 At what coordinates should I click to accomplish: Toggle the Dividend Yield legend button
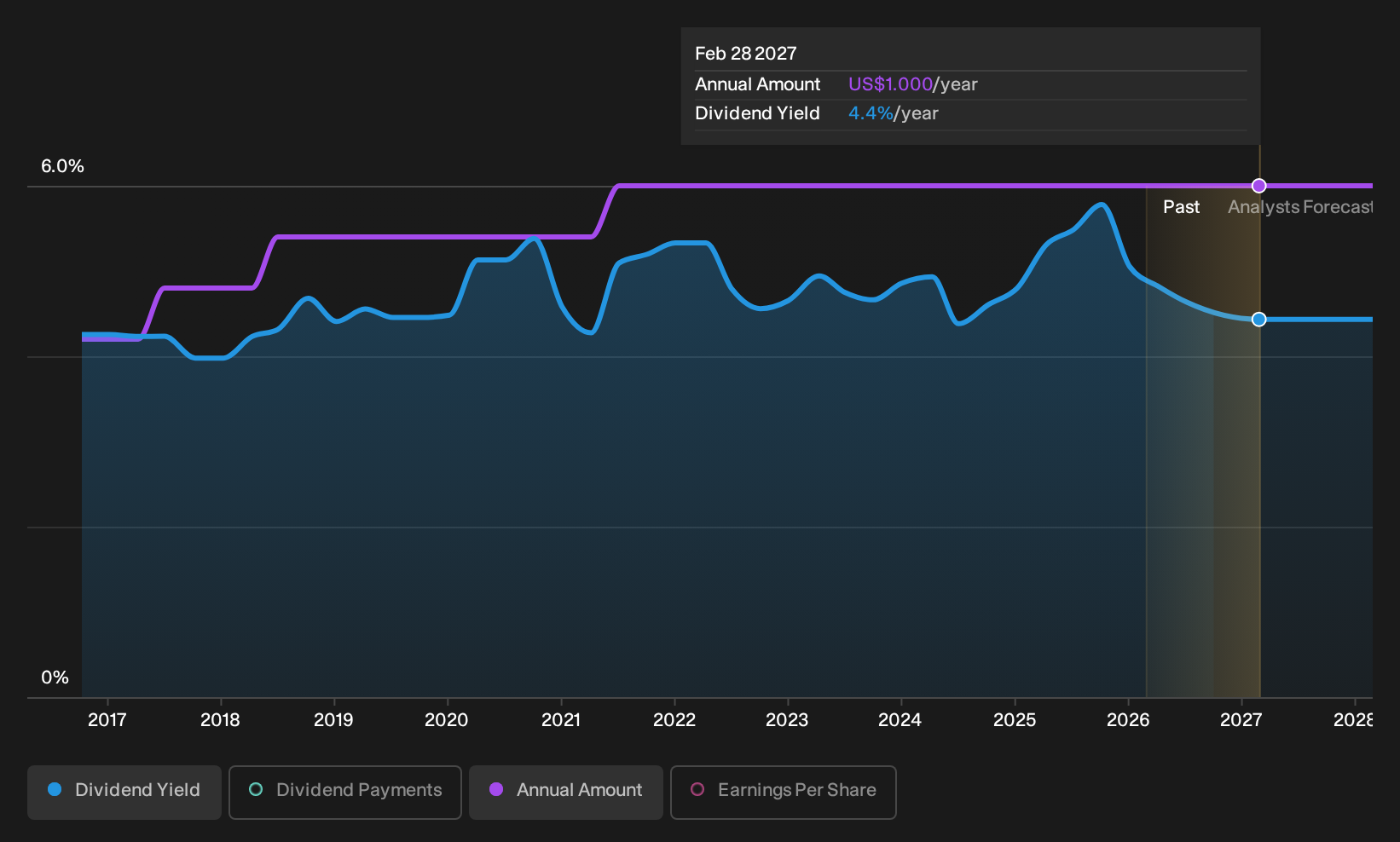(x=124, y=793)
